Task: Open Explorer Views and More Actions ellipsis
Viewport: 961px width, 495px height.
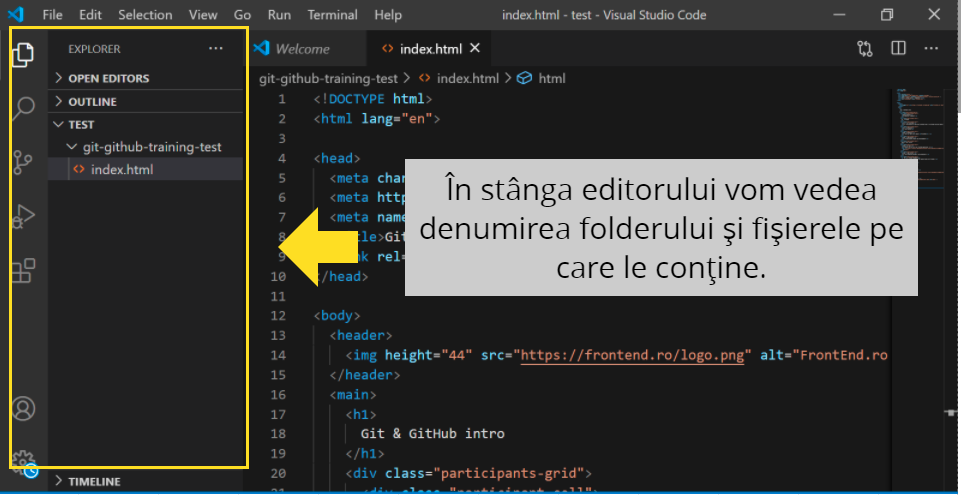Action: coord(216,48)
